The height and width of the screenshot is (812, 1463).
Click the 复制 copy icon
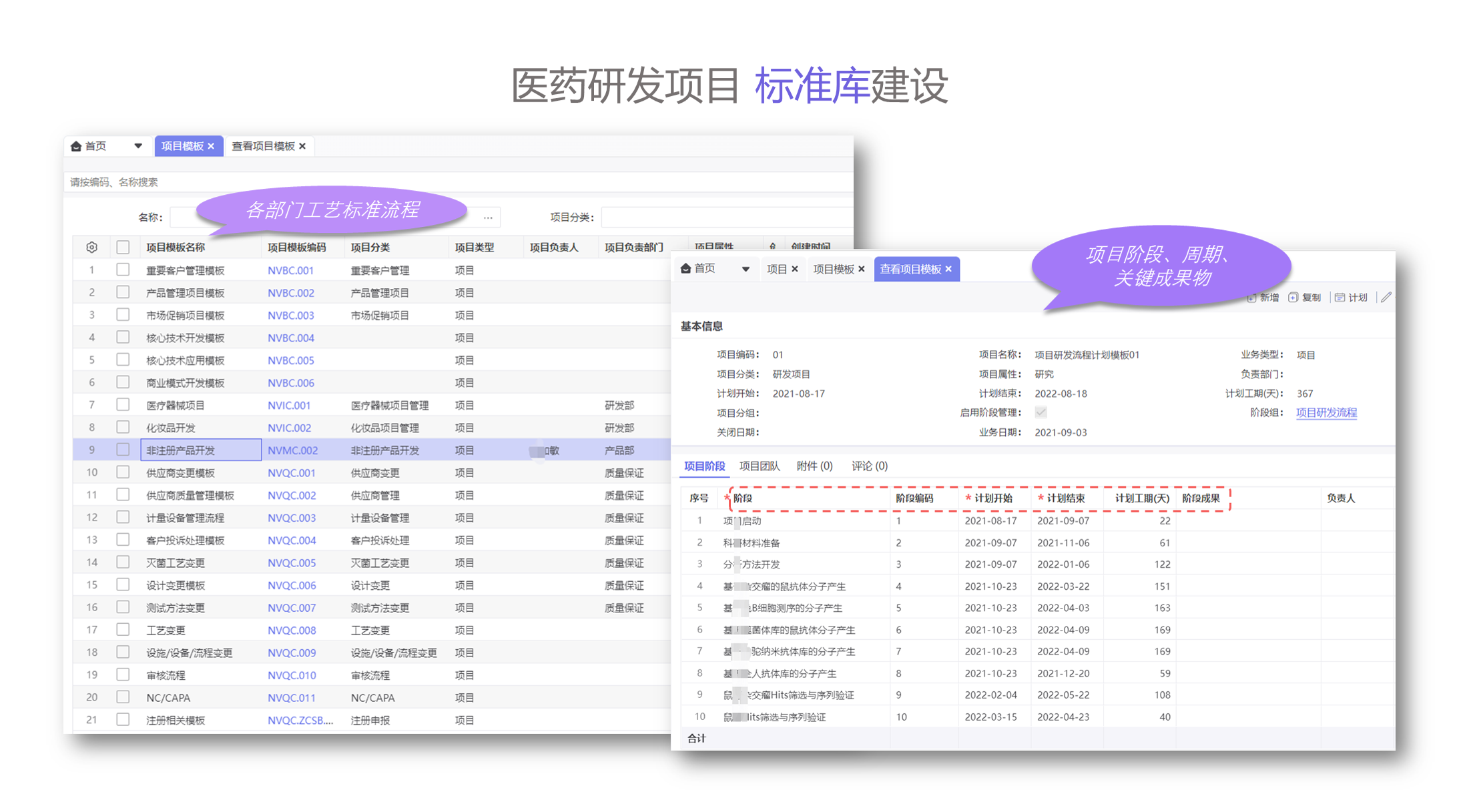[x=1293, y=298]
